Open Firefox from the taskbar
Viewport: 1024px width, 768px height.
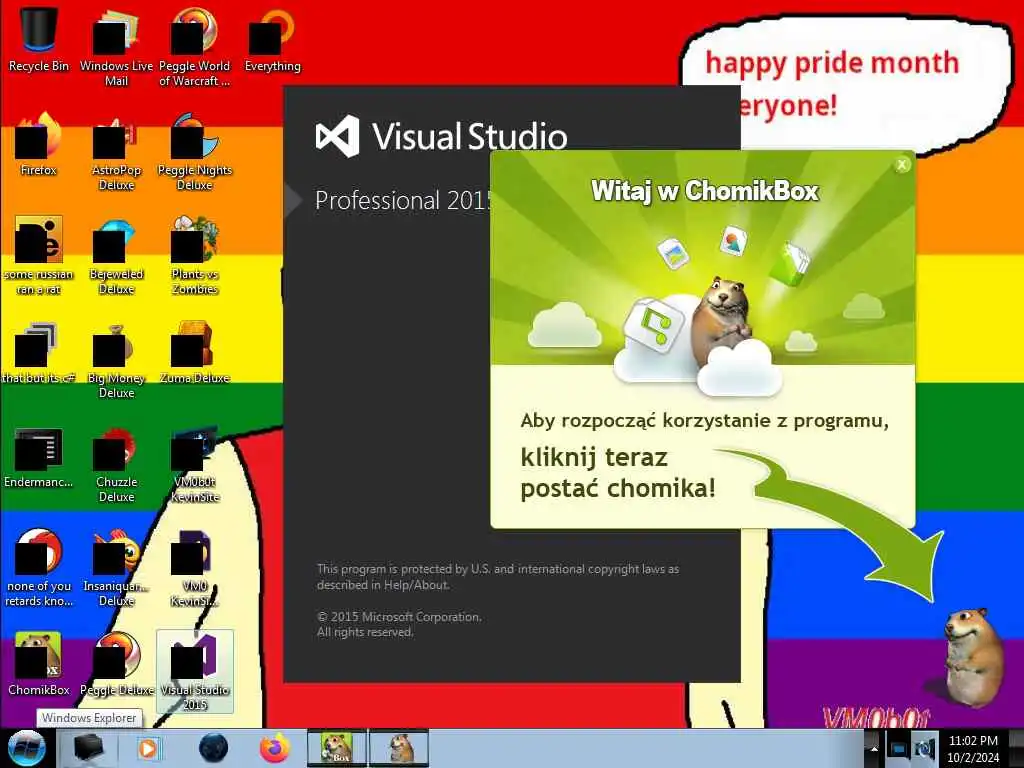point(275,748)
